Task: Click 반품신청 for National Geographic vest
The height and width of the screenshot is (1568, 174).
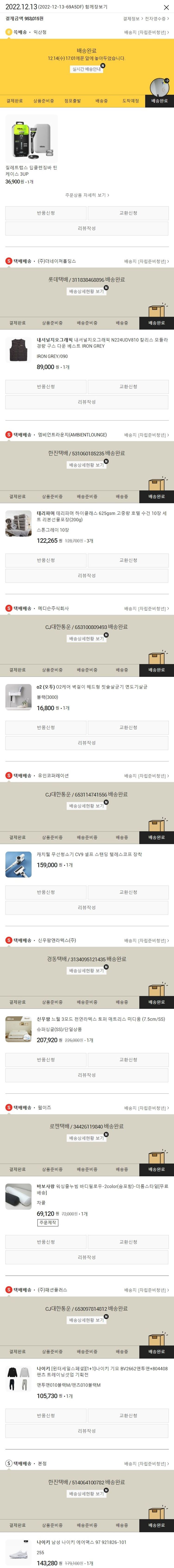Action: pos(46,387)
